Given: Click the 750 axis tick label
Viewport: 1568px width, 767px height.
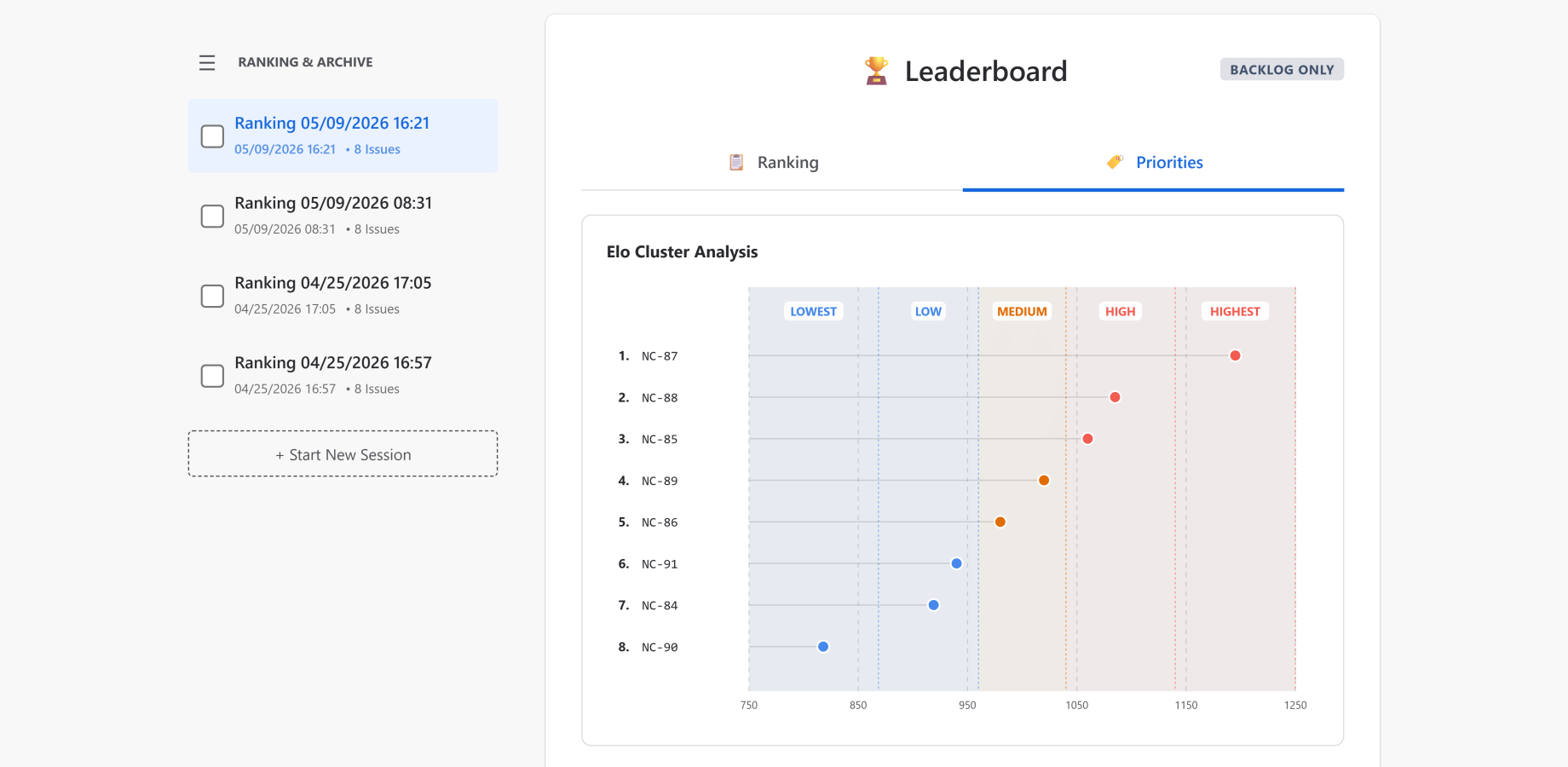Looking at the screenshot, I should (x=749, y=706).
